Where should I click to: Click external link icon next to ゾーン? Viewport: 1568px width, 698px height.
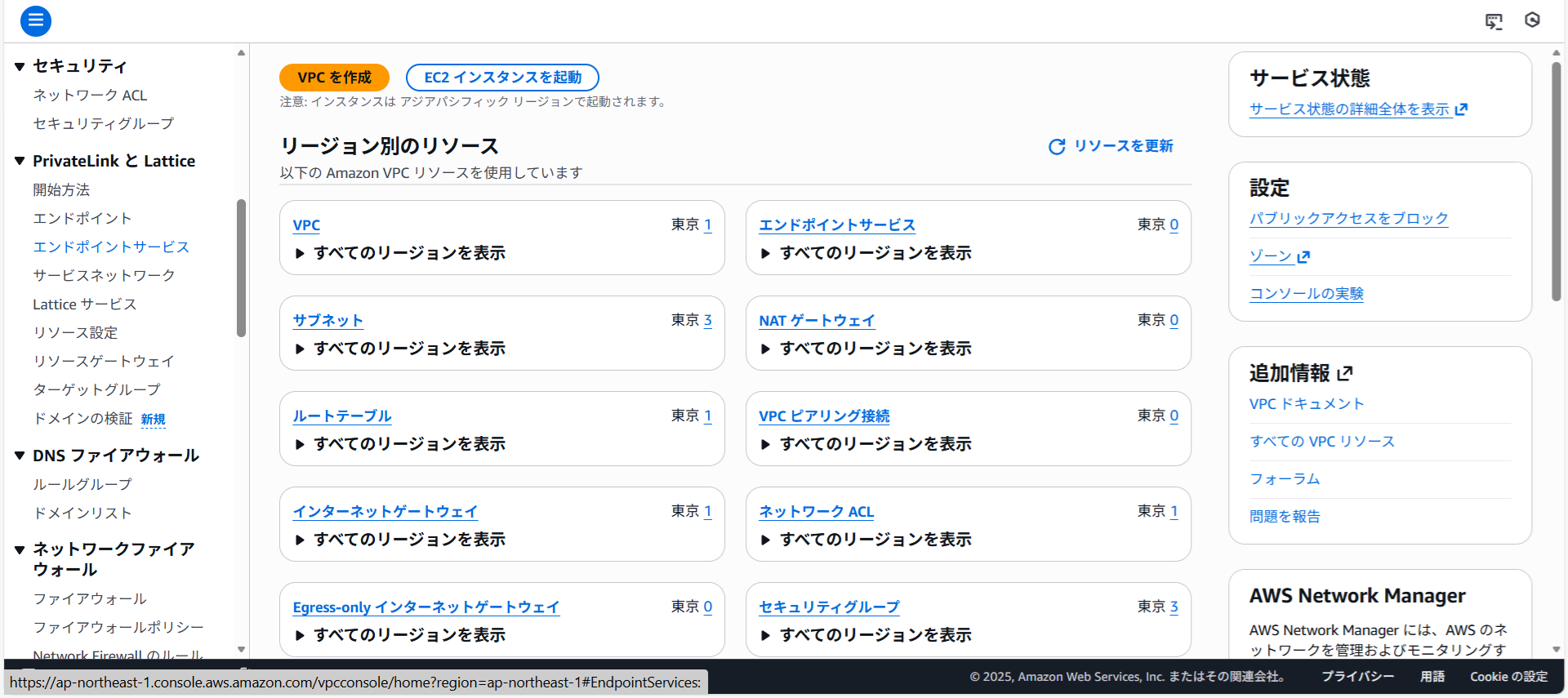[1303, 257]
